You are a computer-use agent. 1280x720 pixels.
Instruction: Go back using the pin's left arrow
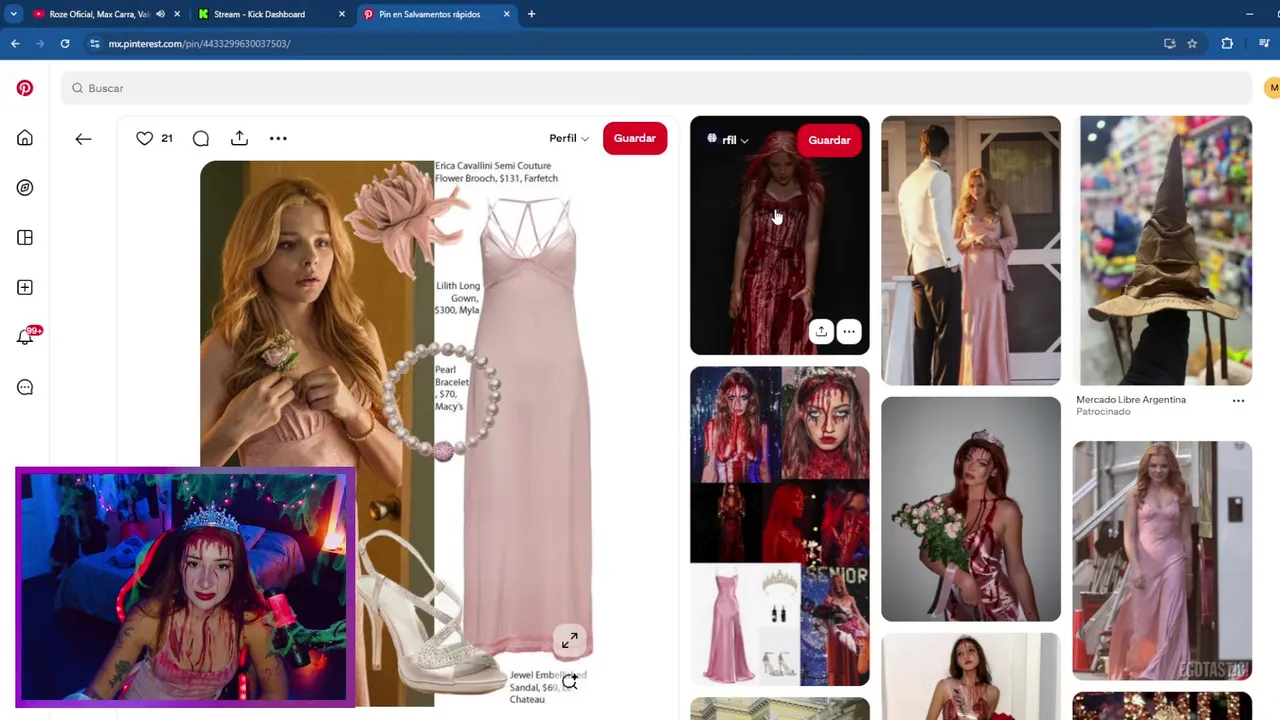(x=83, y=139)
